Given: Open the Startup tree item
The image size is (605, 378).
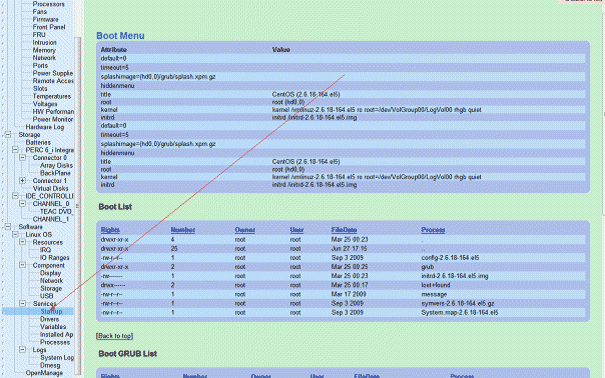Looking at the screenshot, I should pyautogui.click(x=51, y=311).
